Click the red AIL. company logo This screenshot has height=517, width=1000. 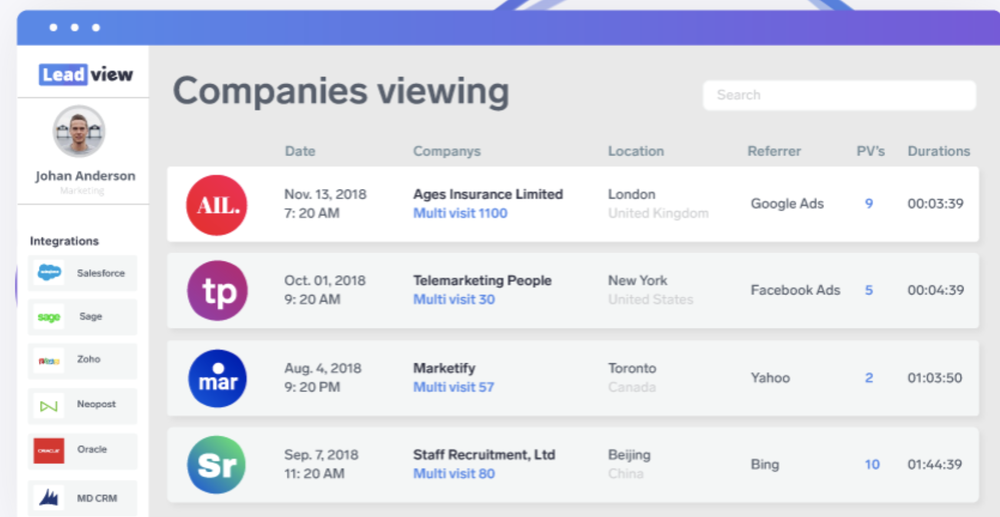pyautogui.click(x=217, y=205)
